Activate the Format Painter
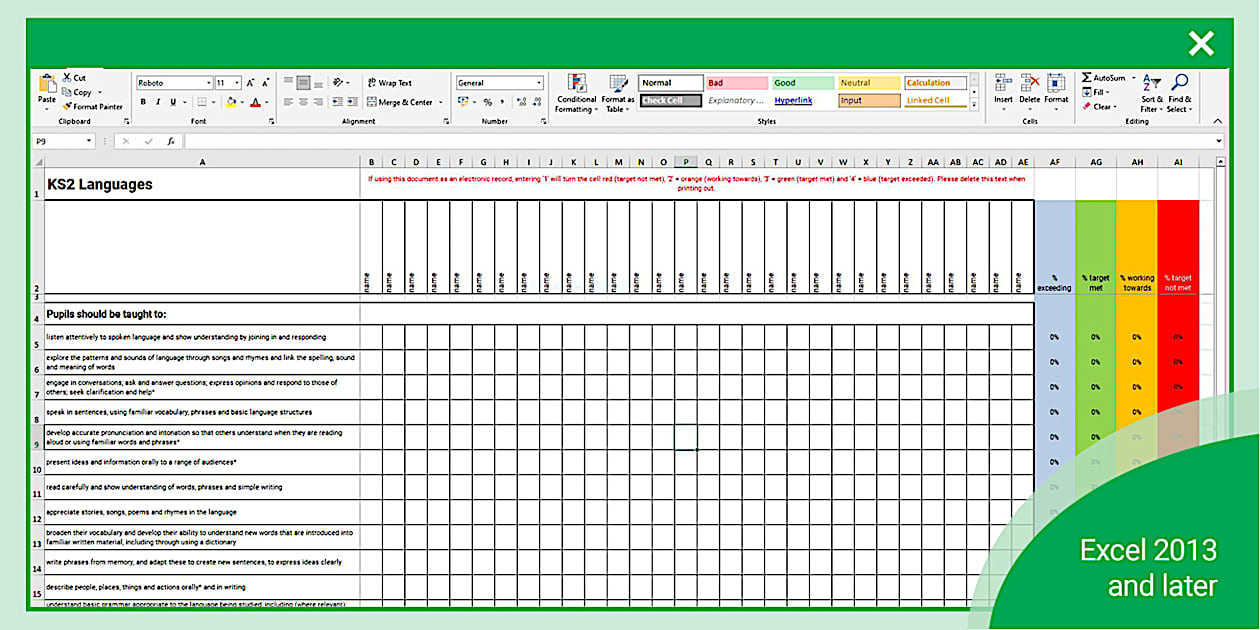Viewport: 1260px width, 630px height. (88, 107)
